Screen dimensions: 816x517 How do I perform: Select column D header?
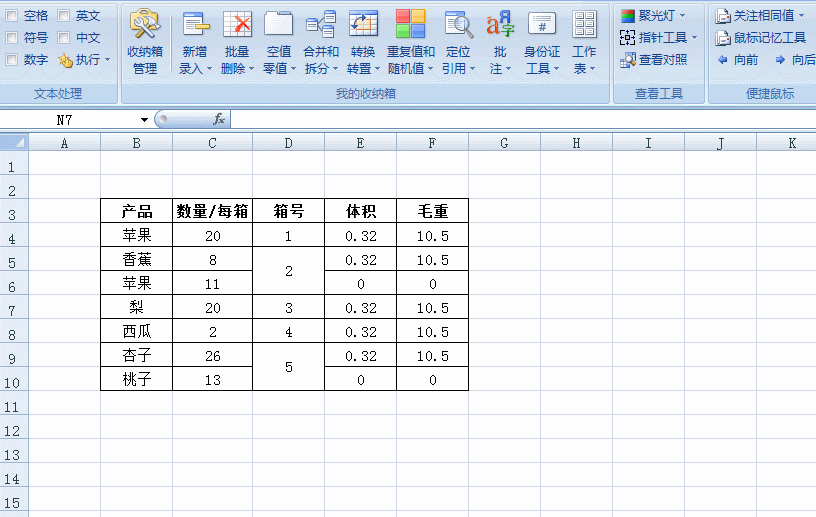(x=288, y=144)
